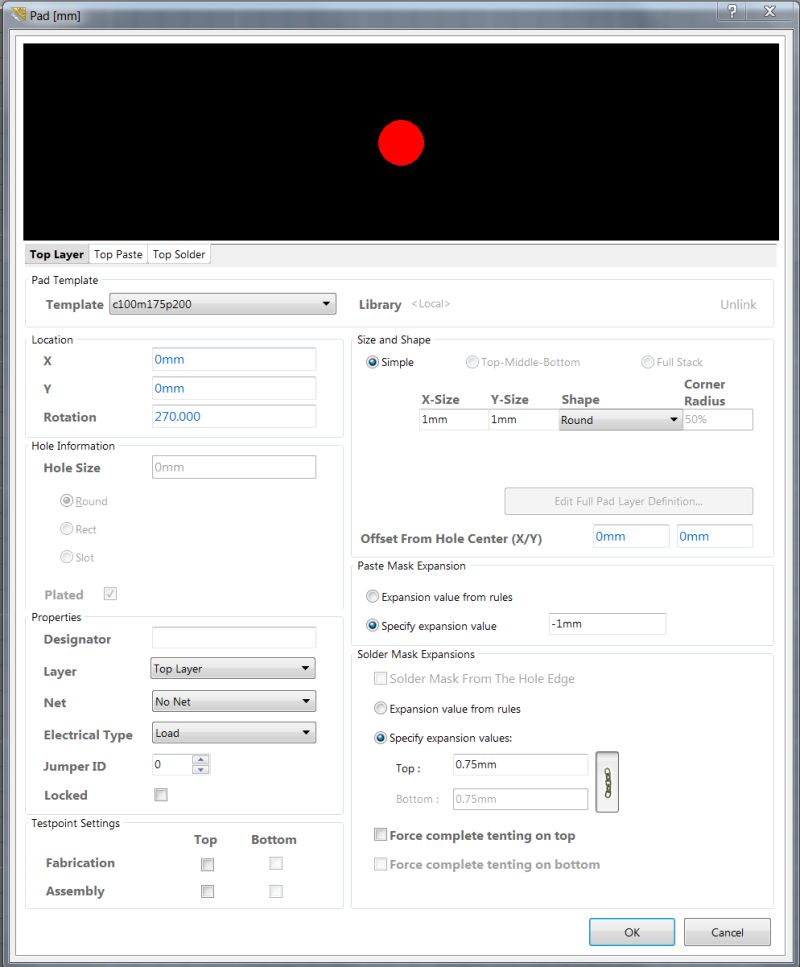800x967 pixels.
Task: Toggle the Locked property checkbox
Action: [160, 795]
